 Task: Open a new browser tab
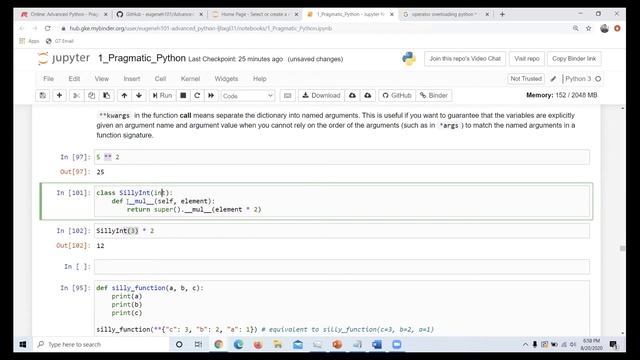tap(502, 14)
